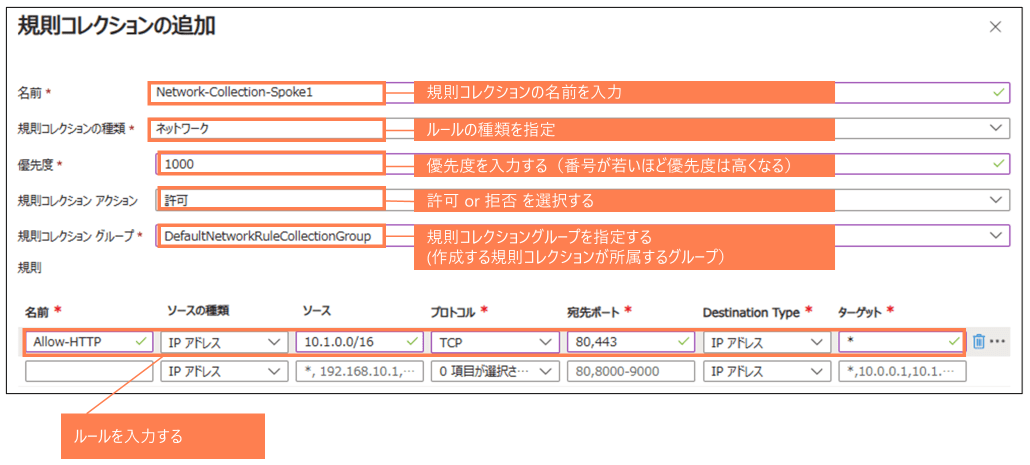The height and width of the screenshot is (465, 1030).
Task: Open the 規則コレクションの種類 dropdown
Action: (579, 129)
